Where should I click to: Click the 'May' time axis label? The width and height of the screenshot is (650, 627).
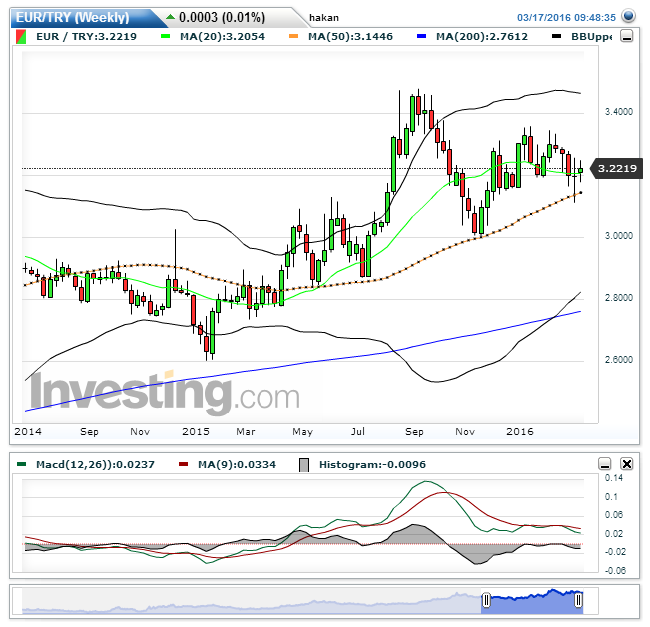302,432
